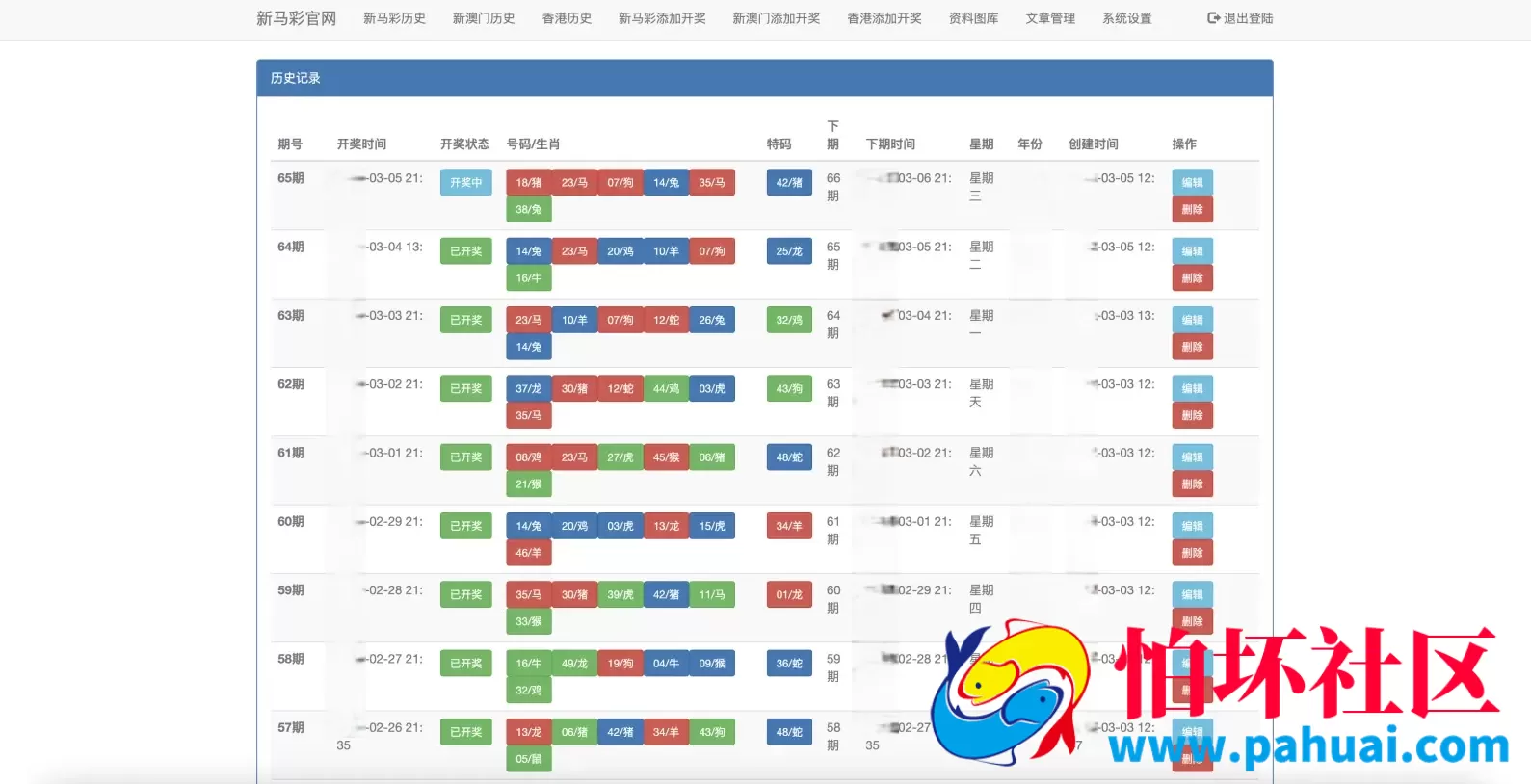Edit the 64期 record
Viewport: 1531px width, 784px height.
1192,251
